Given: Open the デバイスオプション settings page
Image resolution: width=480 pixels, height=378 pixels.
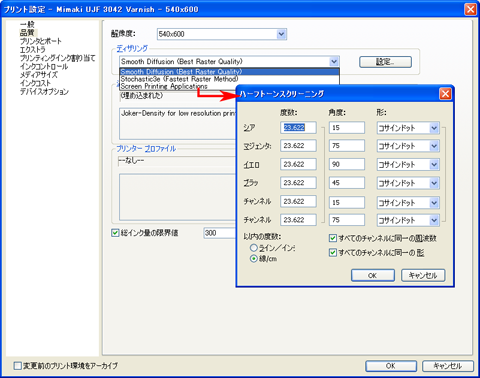Looking at the screenshot, I should pyautogui.click(x=44, y=91).
